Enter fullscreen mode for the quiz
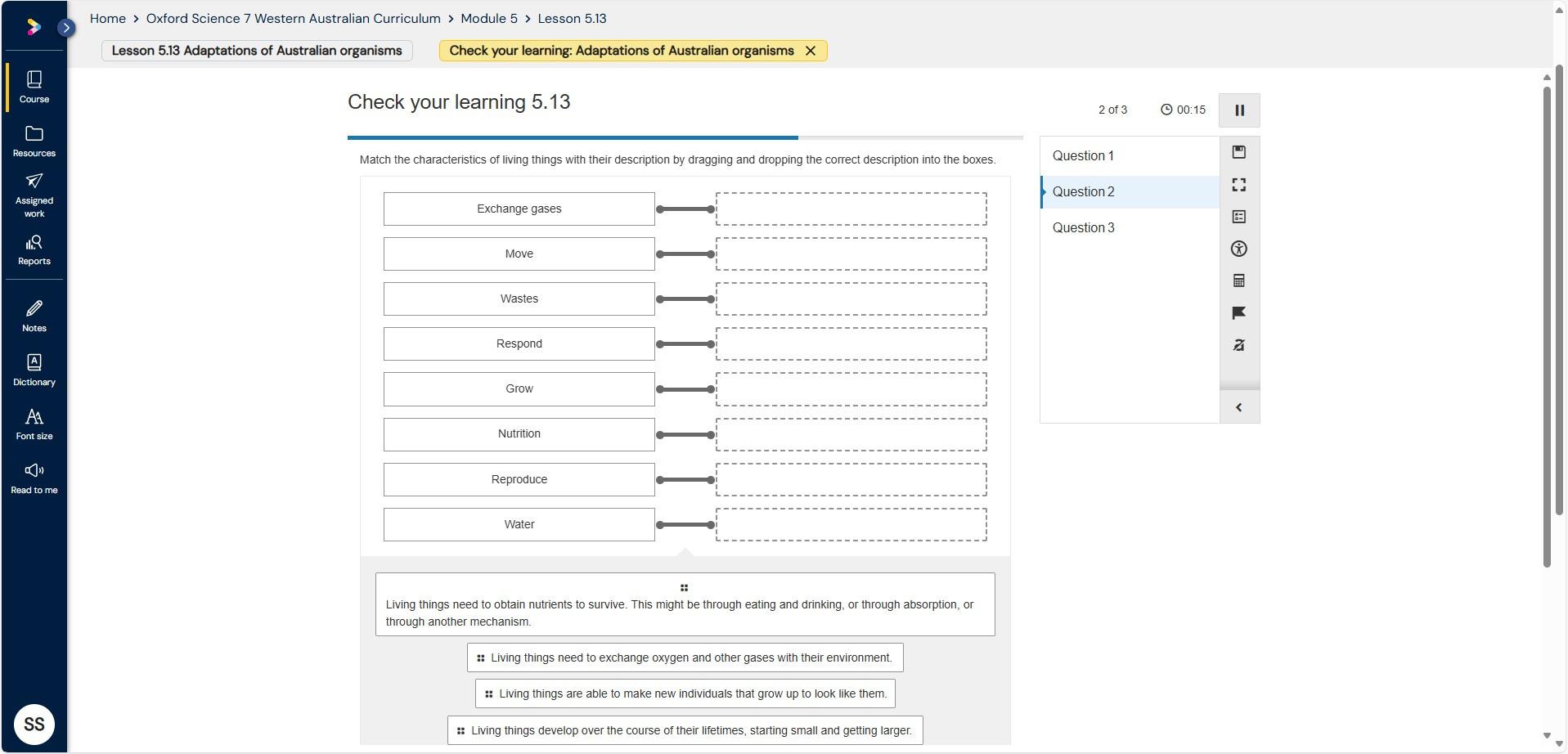Screen dimensions: 1568x754 pos(1238,185)
